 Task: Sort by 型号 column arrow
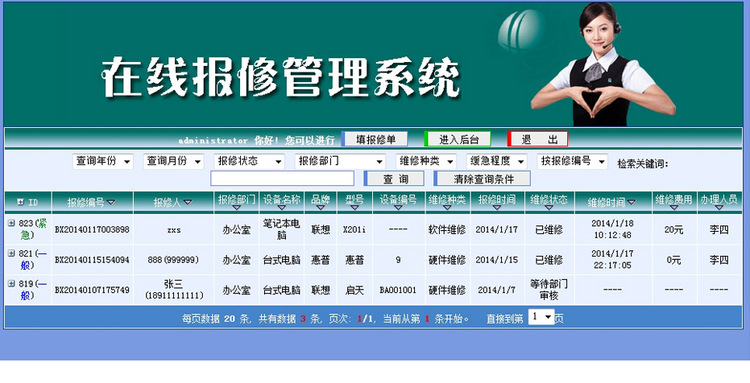[354, 208]
